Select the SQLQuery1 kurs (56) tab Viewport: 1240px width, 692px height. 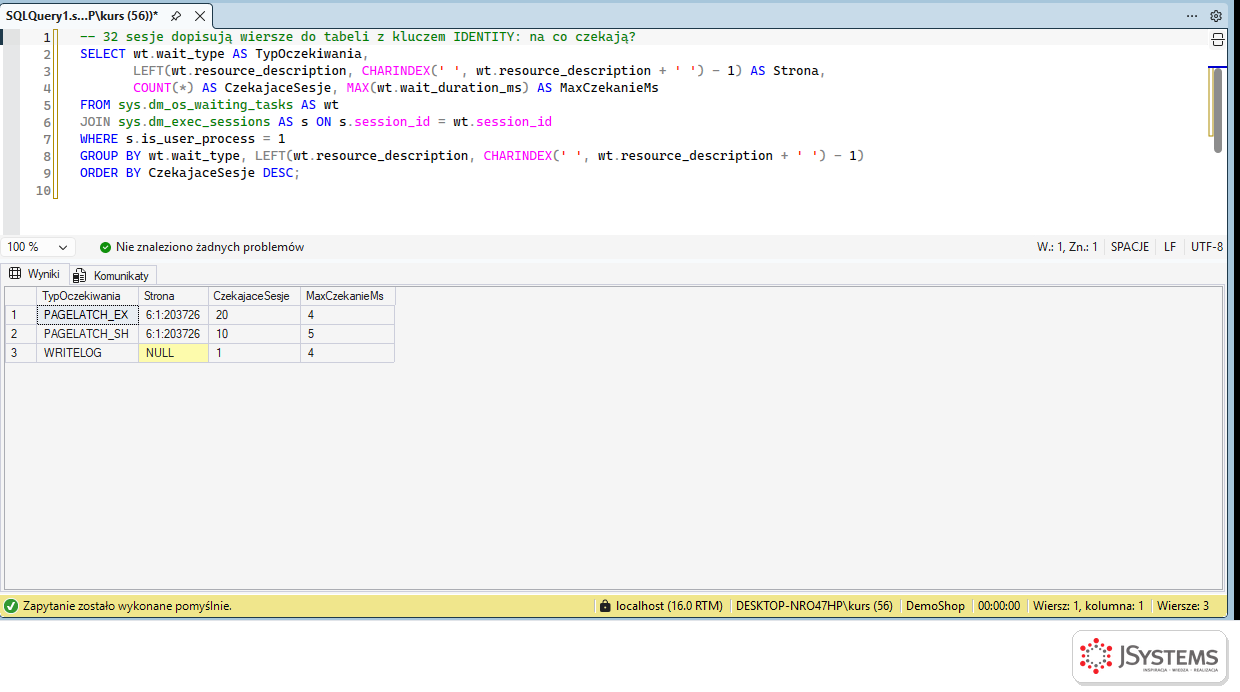82,16
